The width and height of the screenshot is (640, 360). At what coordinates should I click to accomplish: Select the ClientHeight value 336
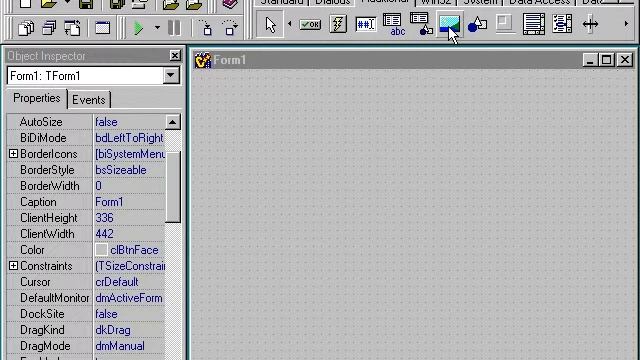104,218
